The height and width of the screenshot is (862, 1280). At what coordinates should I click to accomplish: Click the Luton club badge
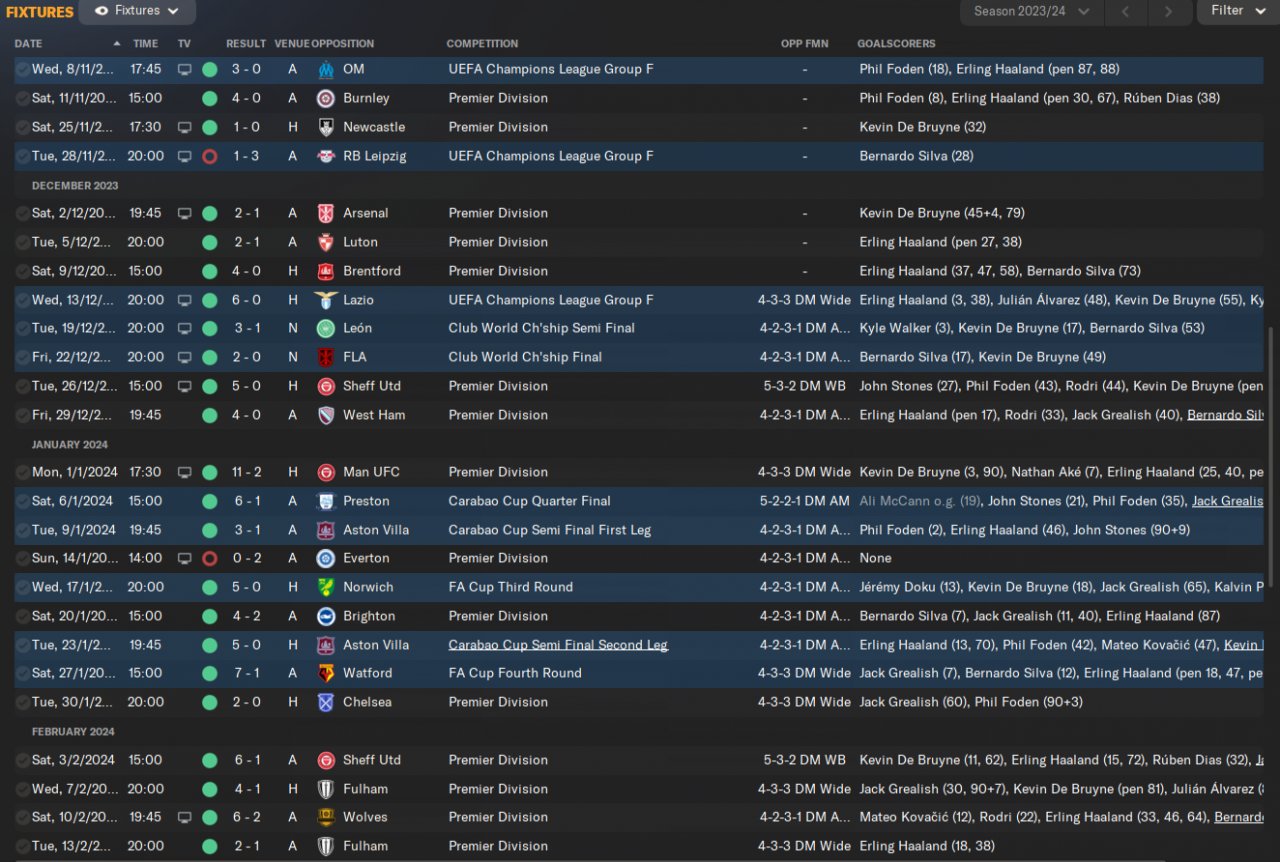[x=325, y=242]
